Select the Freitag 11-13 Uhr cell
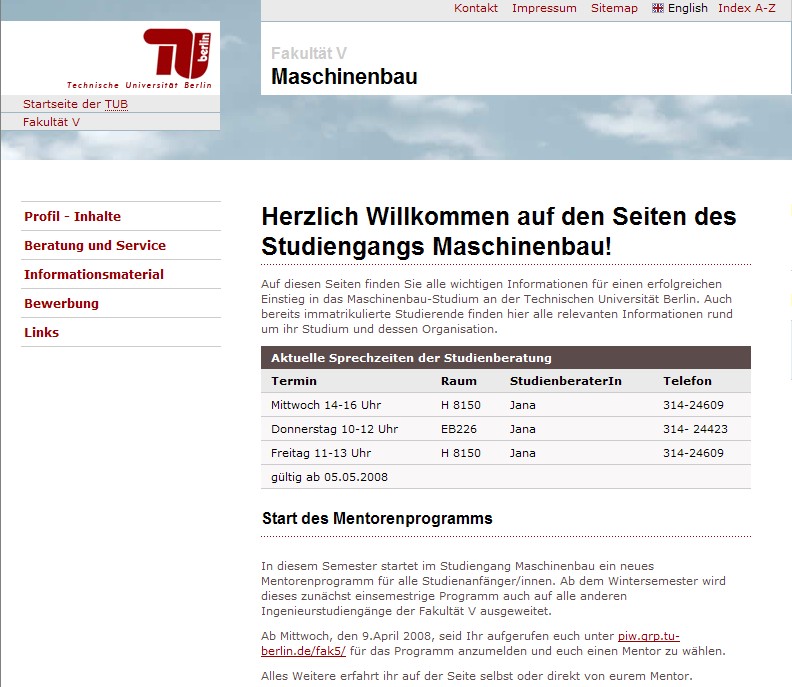This screenshot has height=687, width=792. click(321, 453)
